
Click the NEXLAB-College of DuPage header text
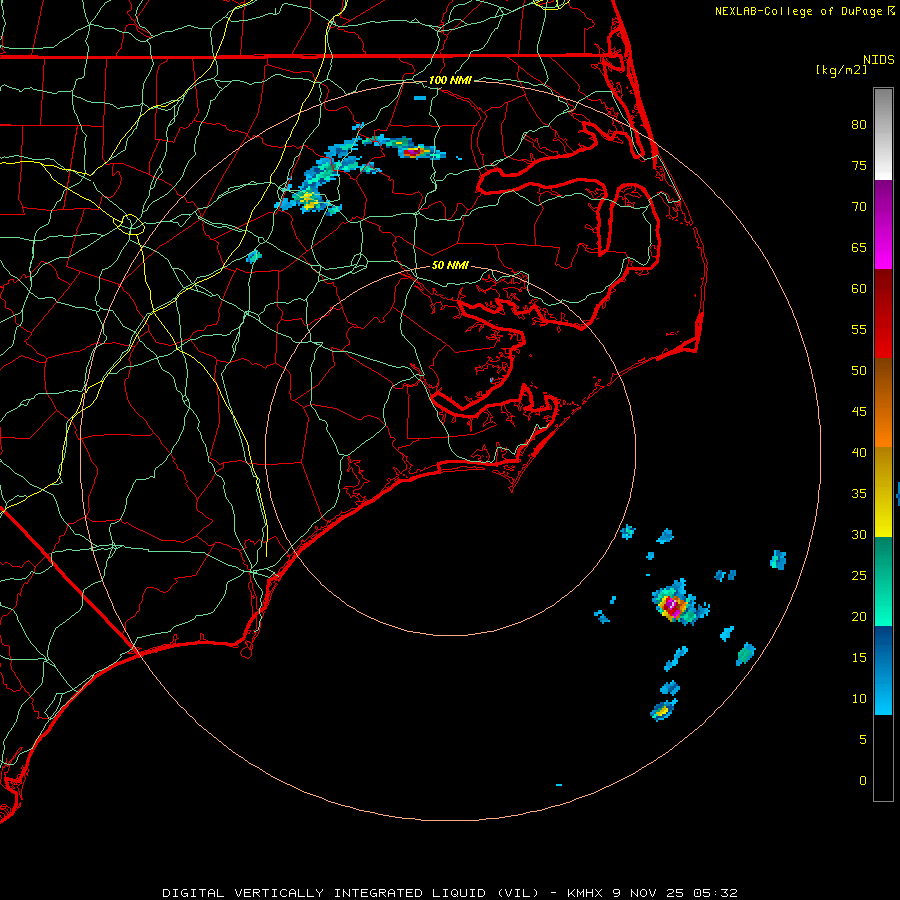799,11
